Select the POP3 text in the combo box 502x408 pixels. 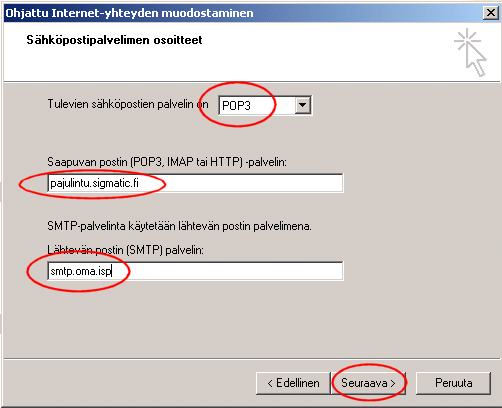[236, 106]
